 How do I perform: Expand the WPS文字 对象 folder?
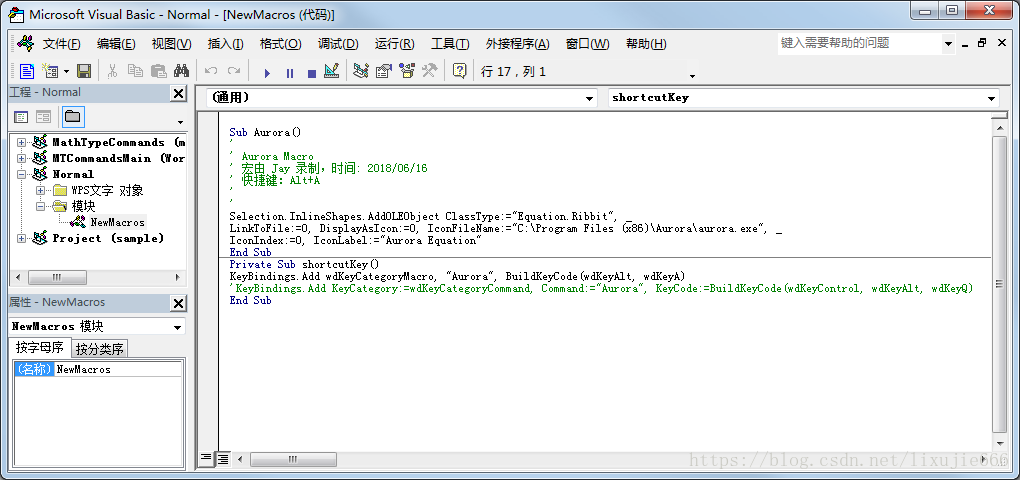point(40,191)
